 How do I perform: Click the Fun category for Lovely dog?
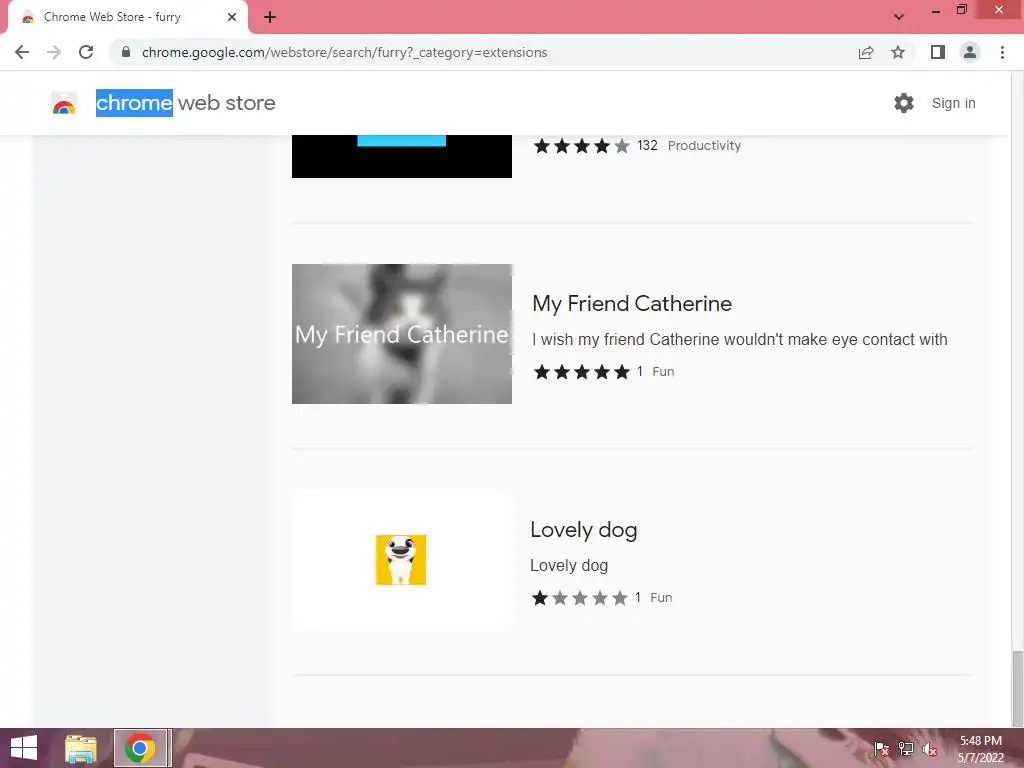coord(661,598)
